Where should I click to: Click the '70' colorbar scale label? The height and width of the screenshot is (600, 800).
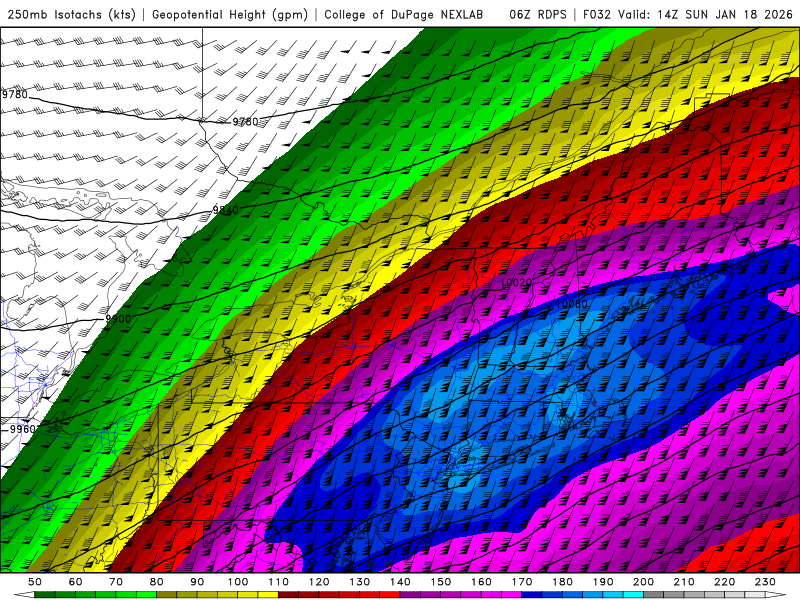116,582
